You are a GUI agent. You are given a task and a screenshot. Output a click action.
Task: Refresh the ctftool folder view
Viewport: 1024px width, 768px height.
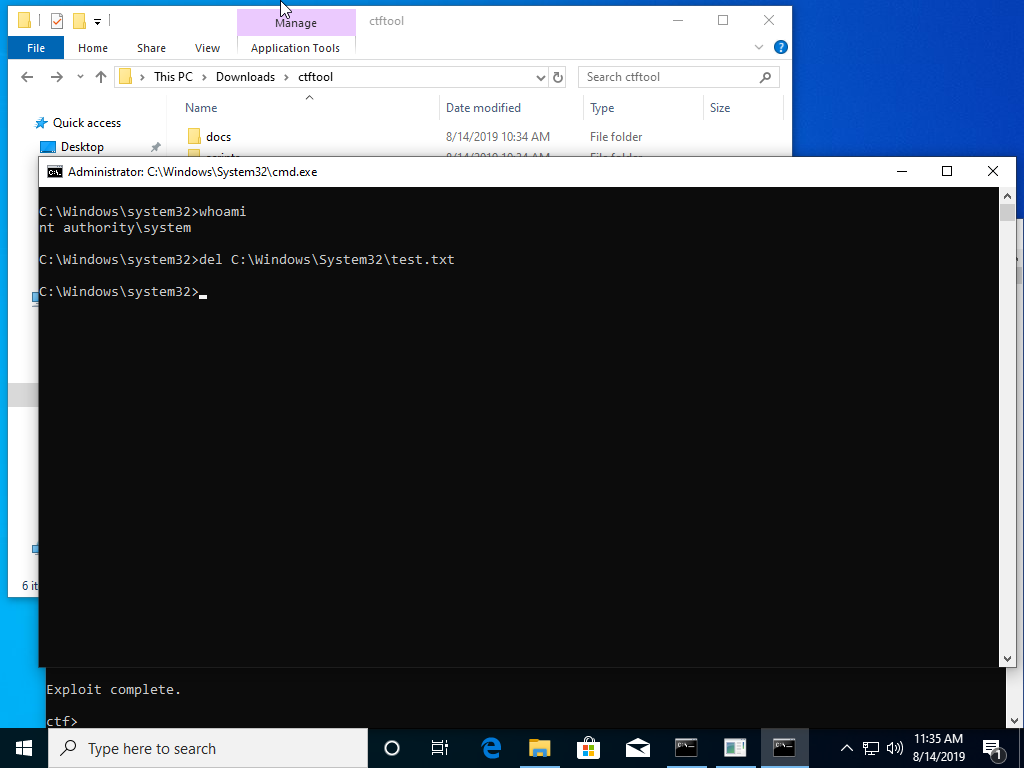[558, 78]
